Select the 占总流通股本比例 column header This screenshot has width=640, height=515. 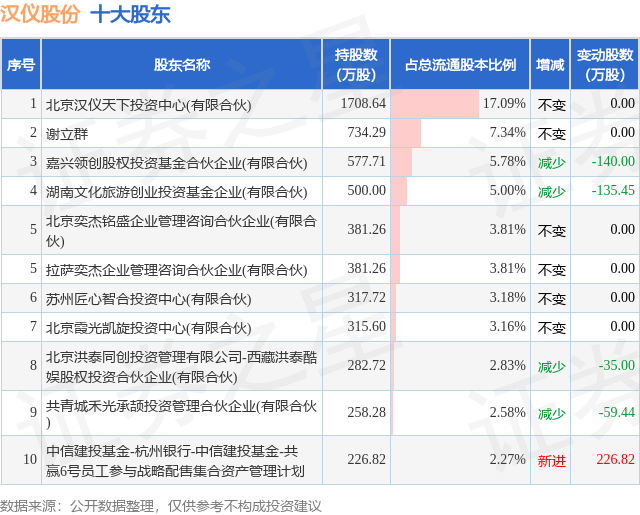coord(460,64)
